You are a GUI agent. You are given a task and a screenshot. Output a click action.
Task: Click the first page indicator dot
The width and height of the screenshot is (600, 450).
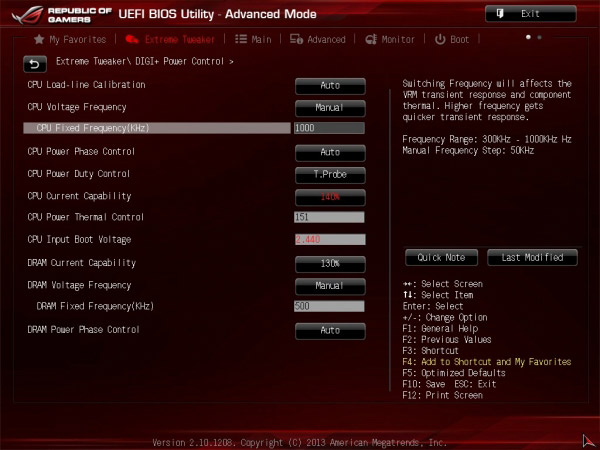click(528, 37)
